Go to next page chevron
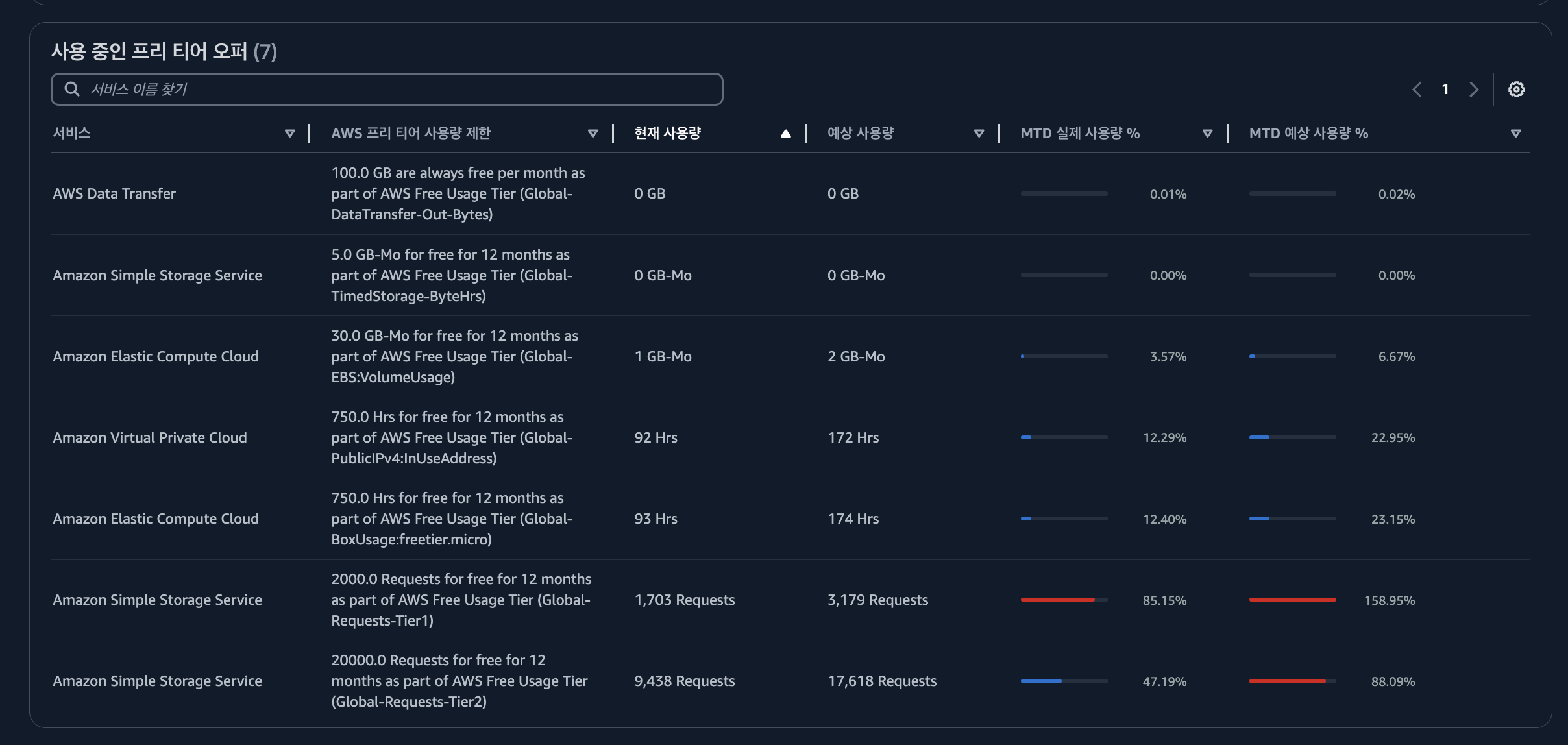The height and width of the screenshot is (745, 1568). pos(1474,89)
